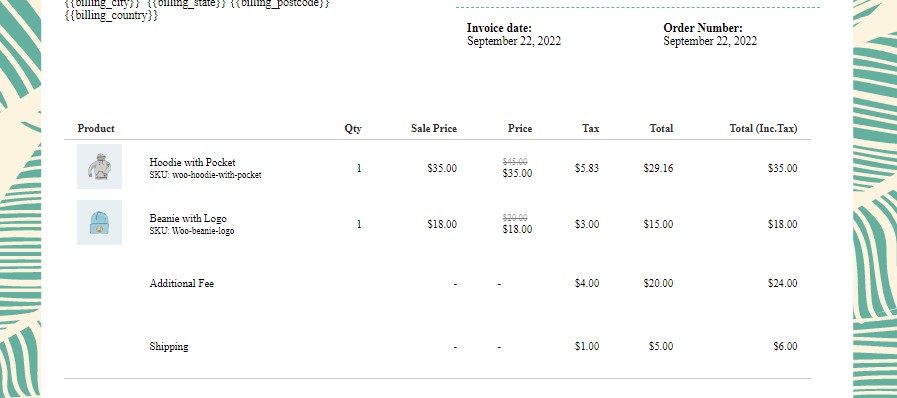This screenshot has height=398, width=897.
Task: Click the $24.00 Additional Fee total
Action: click(x=783, y=283)
